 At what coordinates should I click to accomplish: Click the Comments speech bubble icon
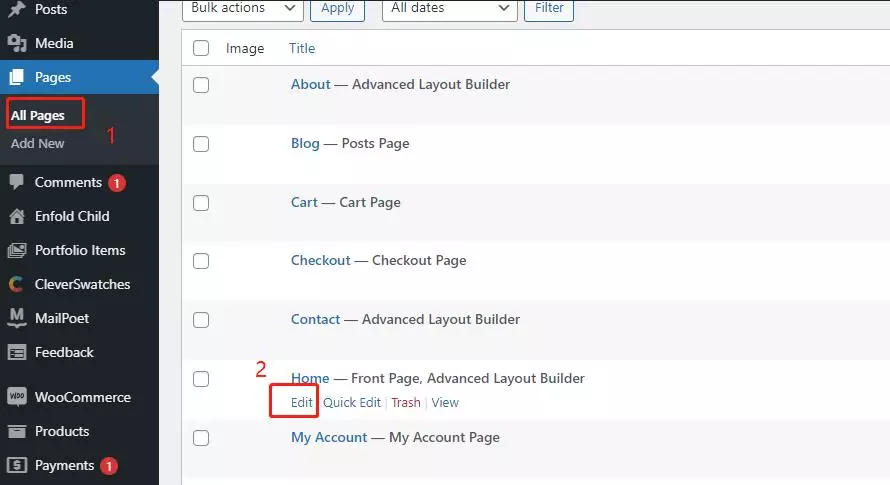click(x=17, y=182)
